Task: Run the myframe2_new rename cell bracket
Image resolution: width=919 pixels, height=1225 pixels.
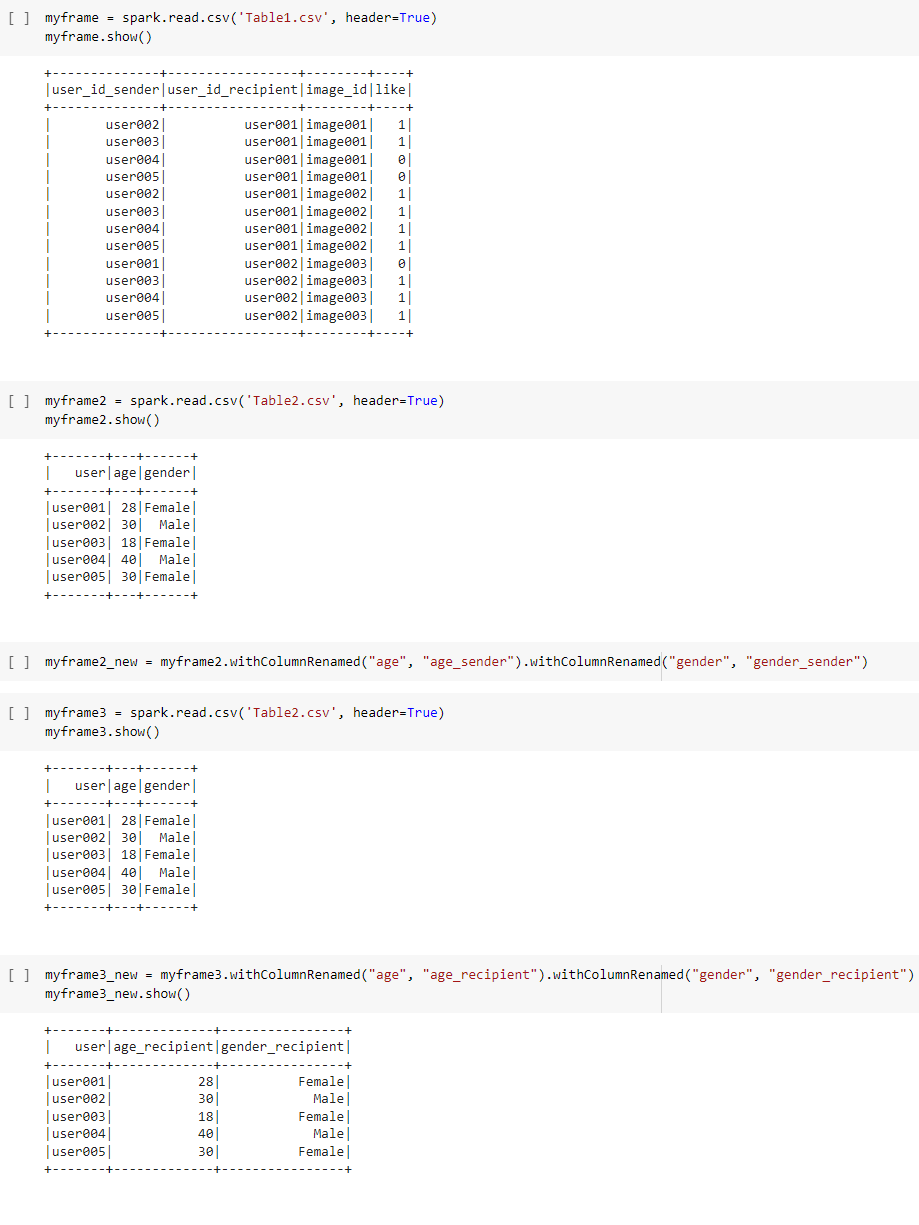Action: 16,662
